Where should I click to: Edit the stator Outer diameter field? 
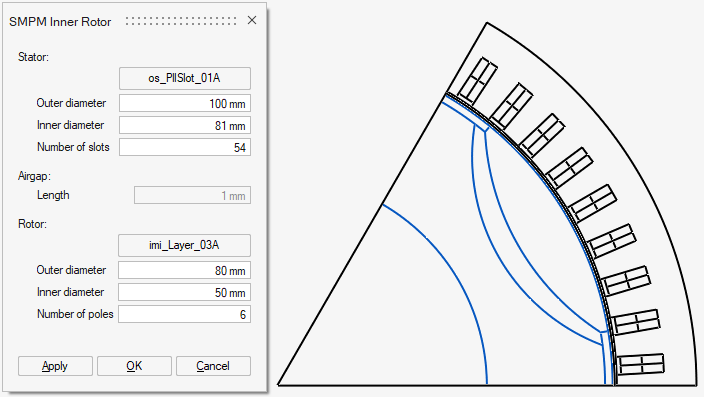point(185,103)
